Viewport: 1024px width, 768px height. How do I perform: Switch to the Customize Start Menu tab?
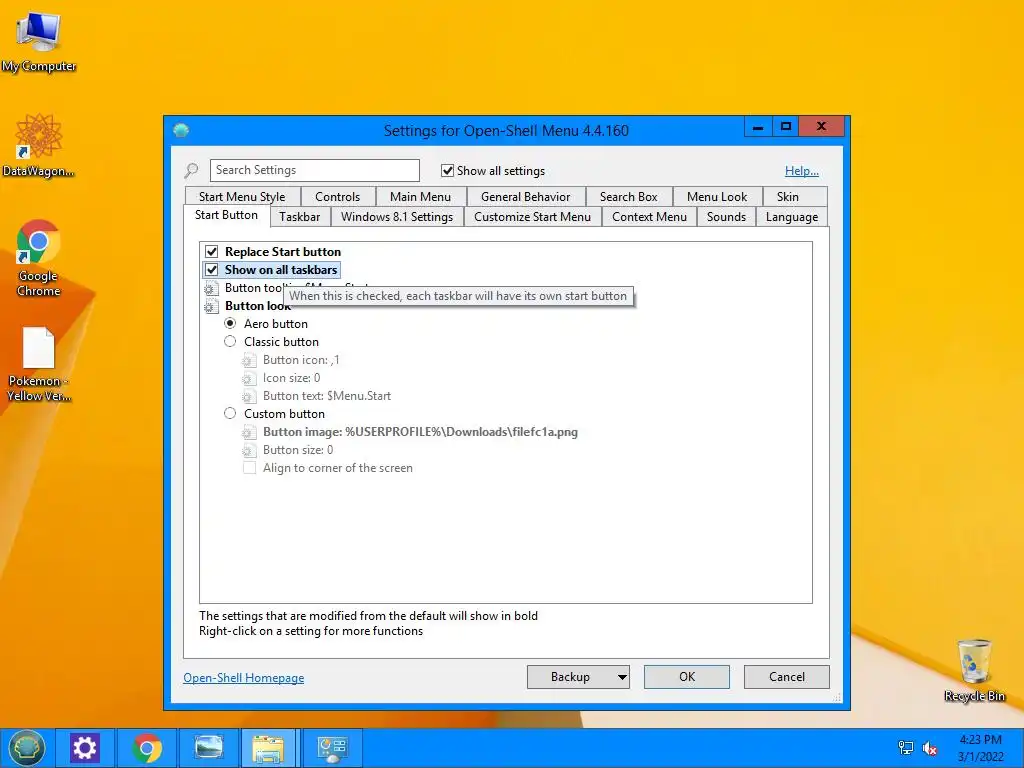(532, 217)
